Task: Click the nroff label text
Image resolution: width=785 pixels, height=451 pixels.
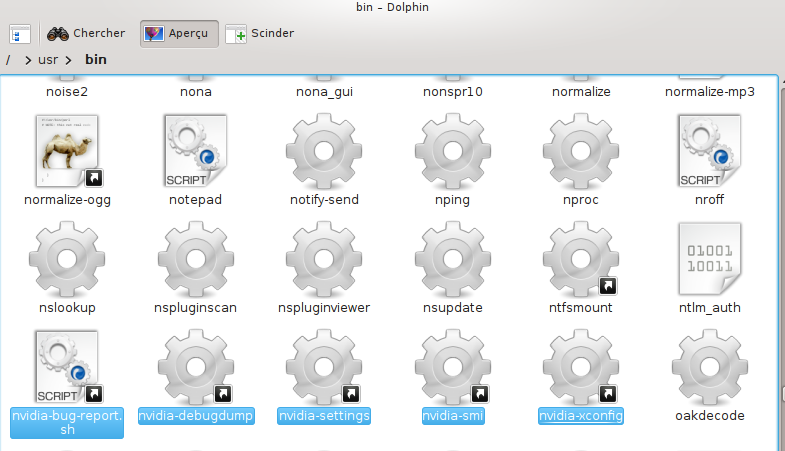Action: click(x=709, y=200)
